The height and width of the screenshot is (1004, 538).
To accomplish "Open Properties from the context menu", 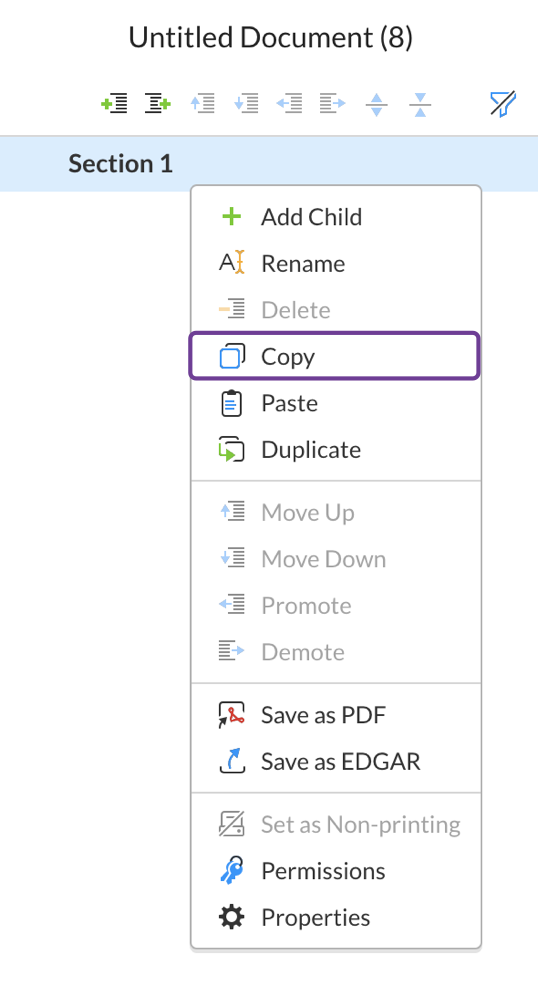I will (336, 918).
